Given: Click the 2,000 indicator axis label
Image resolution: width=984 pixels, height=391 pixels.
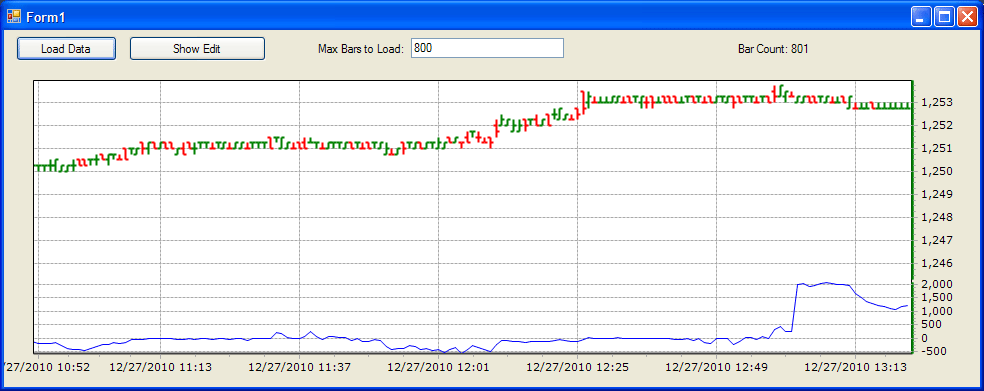Looking at the screenshot, I should pos(936,284).
